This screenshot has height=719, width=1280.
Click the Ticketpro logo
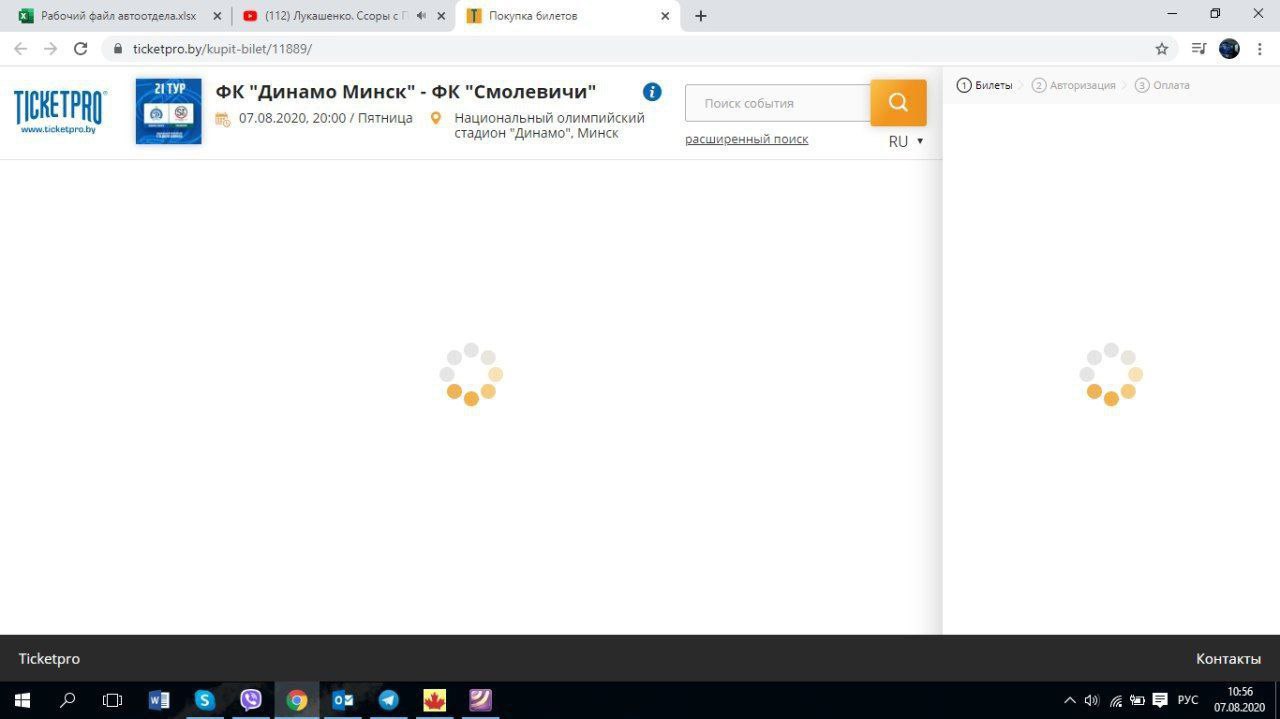[60, 111]
